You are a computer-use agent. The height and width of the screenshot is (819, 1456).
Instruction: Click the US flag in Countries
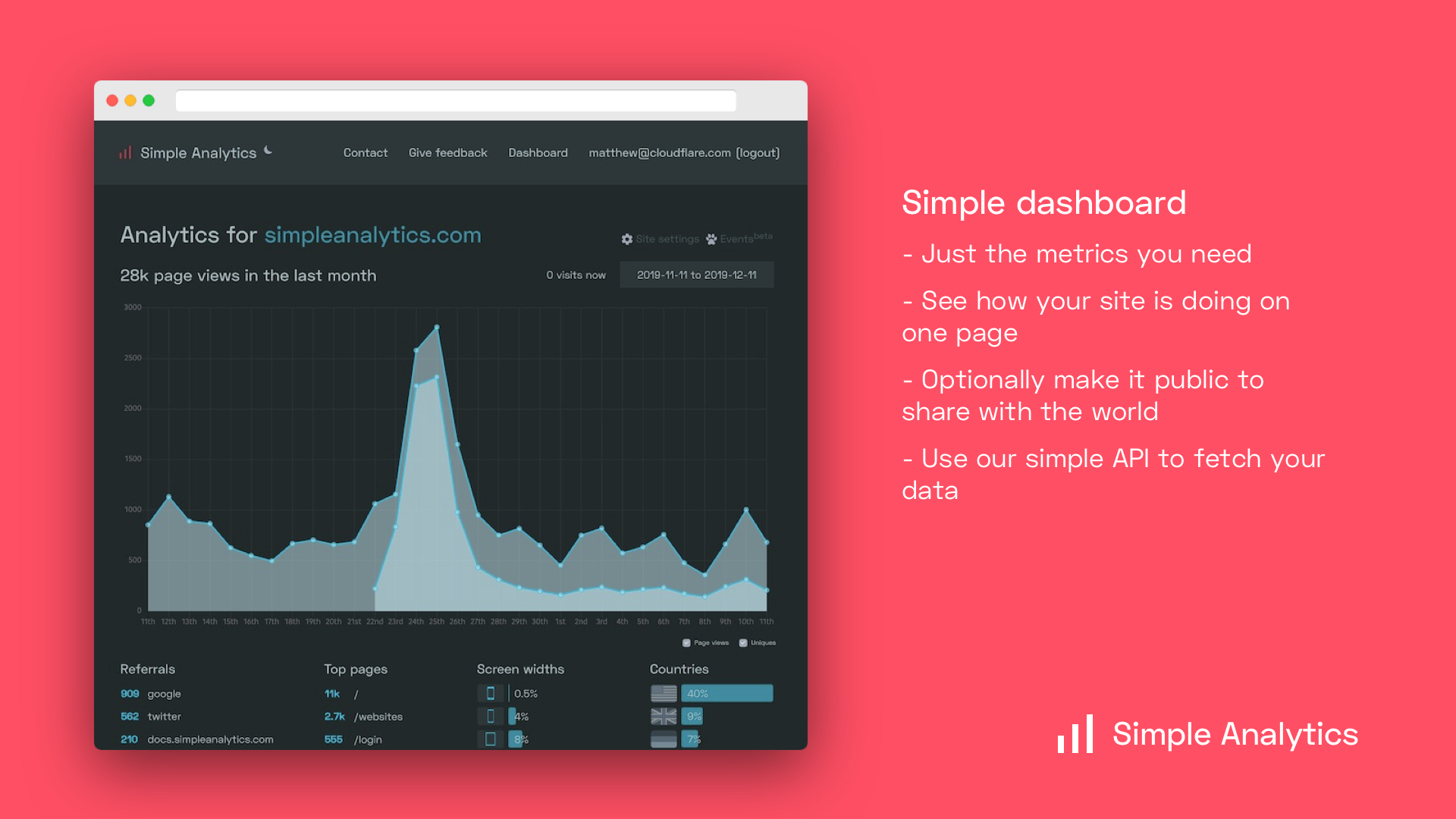[x=664, y=692]
